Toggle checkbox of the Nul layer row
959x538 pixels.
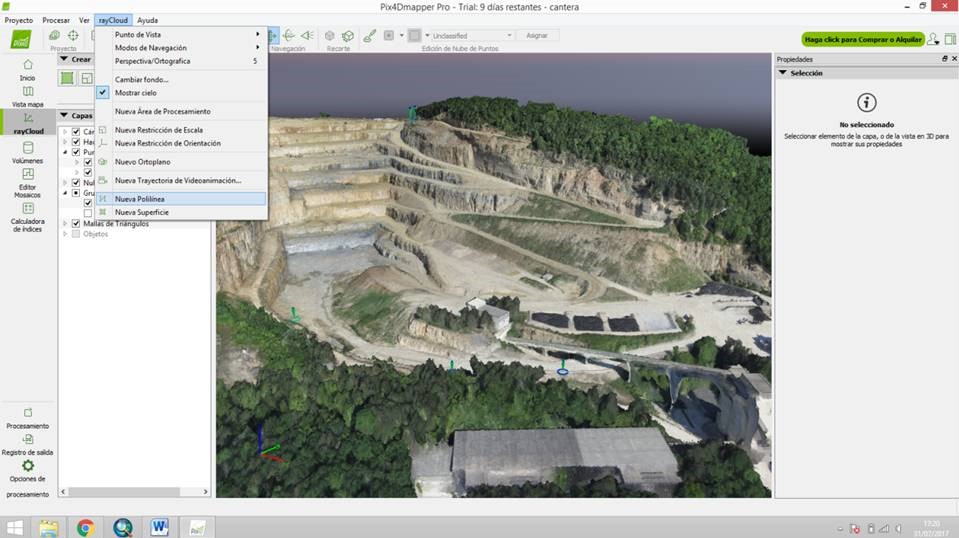tap(76, 182)
